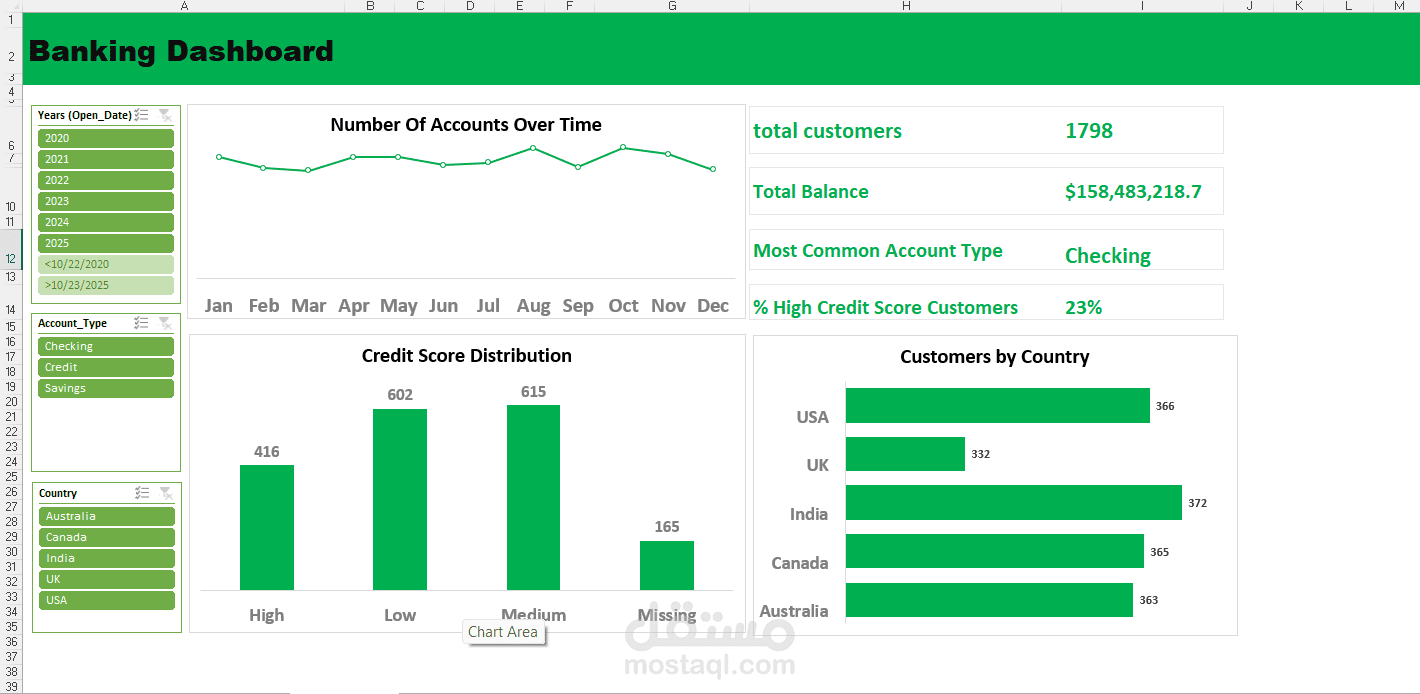Image resolution: width=1420 pixels, height=694 pixels.
Task: Click the Jan data point on line chart
Action: pyautogui.click(x=219, y=157)
